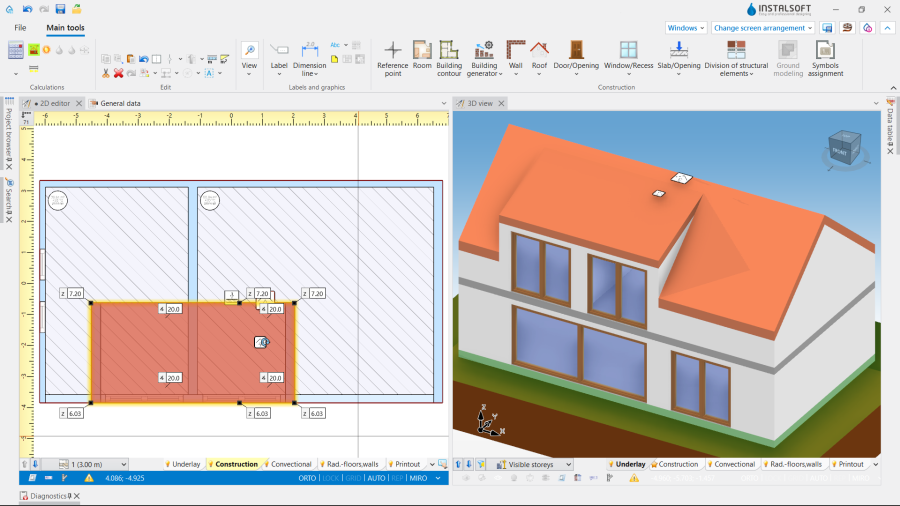This screenshot has width=900, height=506.
Task: Open the File menu
Action: point(20,28)
